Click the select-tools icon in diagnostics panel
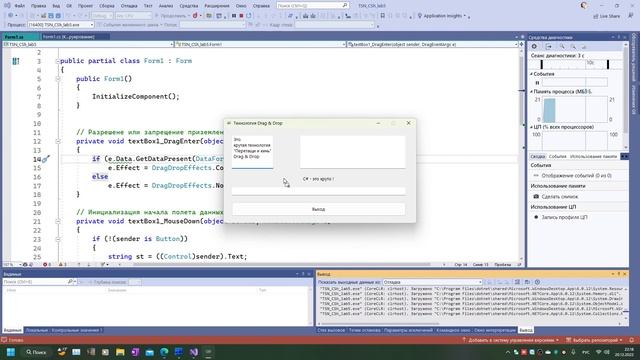Screen dimensions: 640x360 (548, 47)
